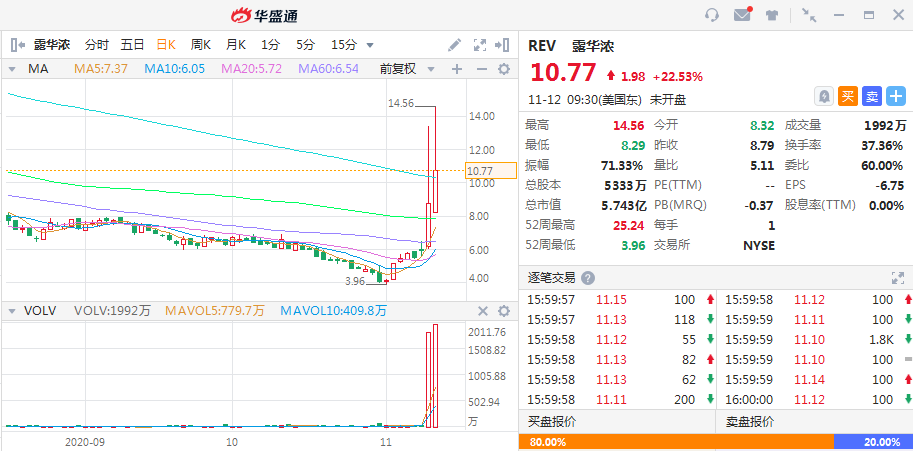This screenshot has width=913, height=451.
Task: Select the 16:00:00 trade row
Action: (x=814, y=399)
